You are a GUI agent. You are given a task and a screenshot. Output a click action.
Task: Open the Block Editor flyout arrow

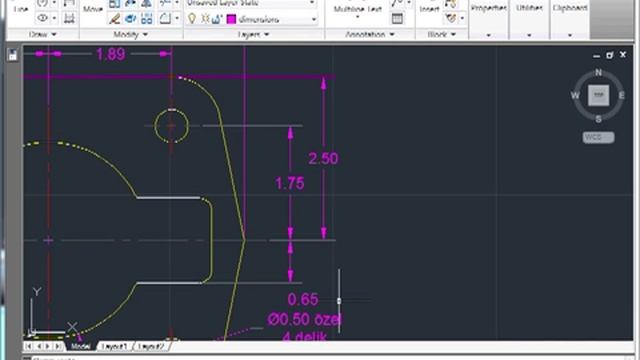click(x=462, y=18)
